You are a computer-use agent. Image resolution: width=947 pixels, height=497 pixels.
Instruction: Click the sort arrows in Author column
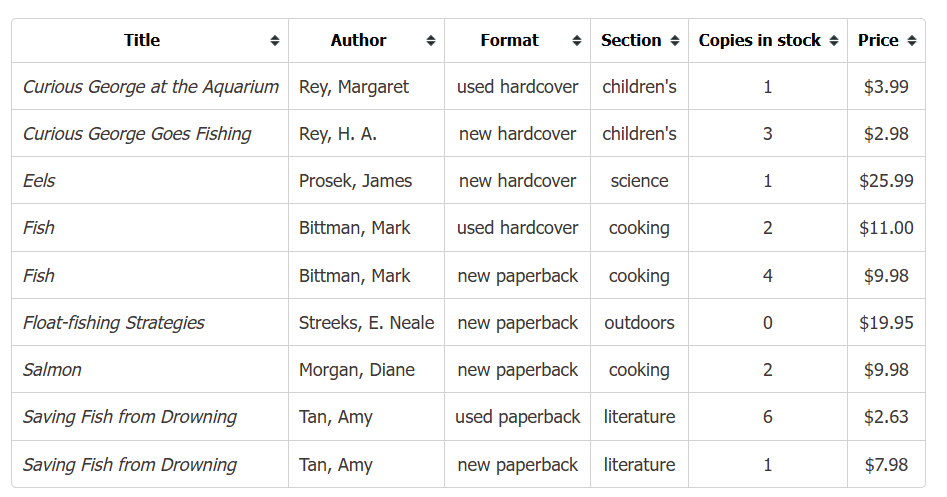[431, 41]
